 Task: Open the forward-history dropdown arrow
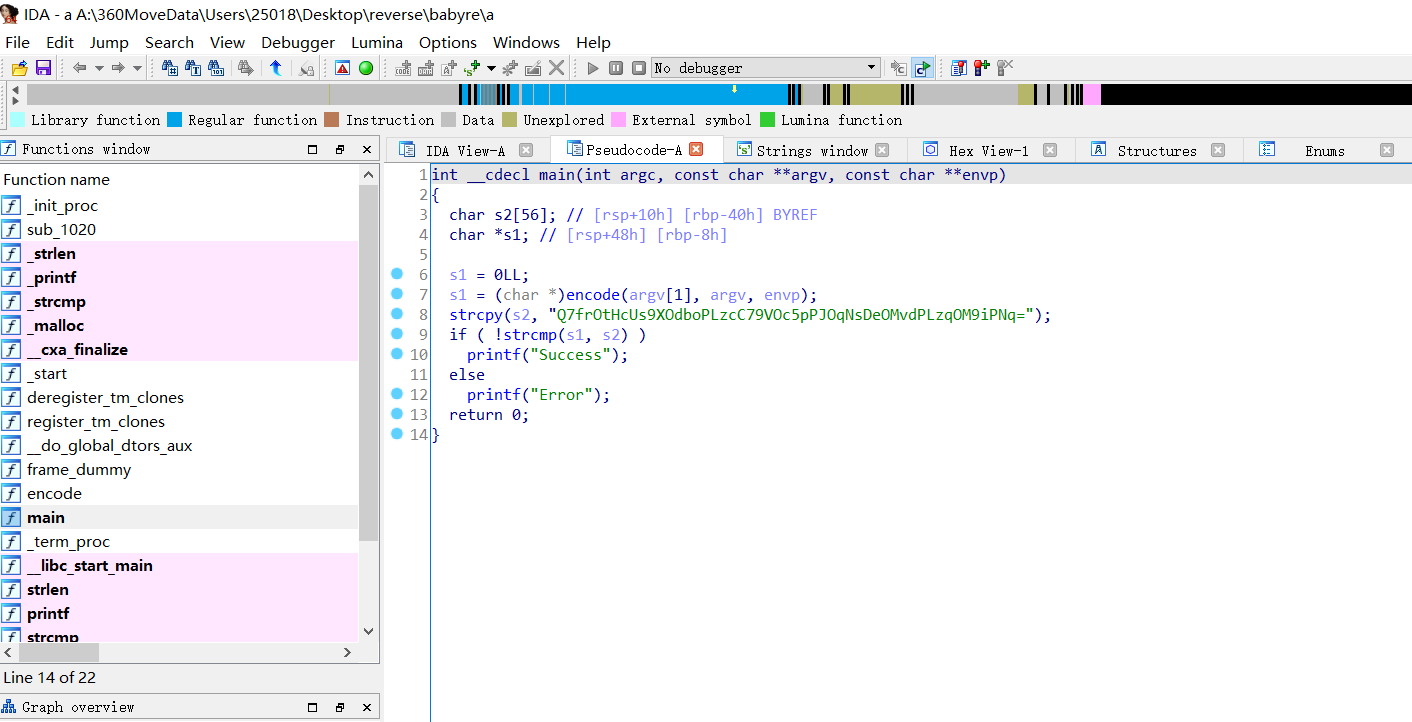pos(137,68)
